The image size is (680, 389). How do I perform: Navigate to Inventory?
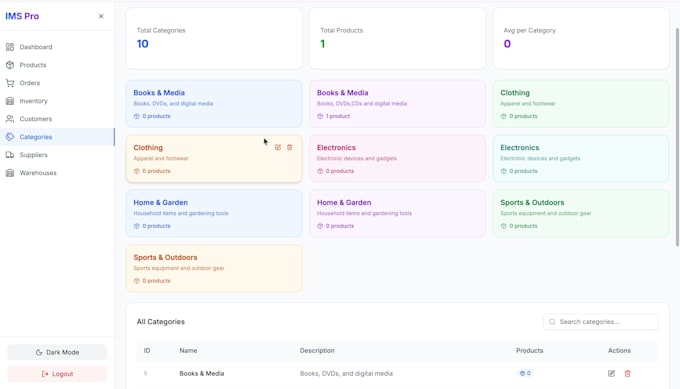pyautogui.click(x=57, y=101)
